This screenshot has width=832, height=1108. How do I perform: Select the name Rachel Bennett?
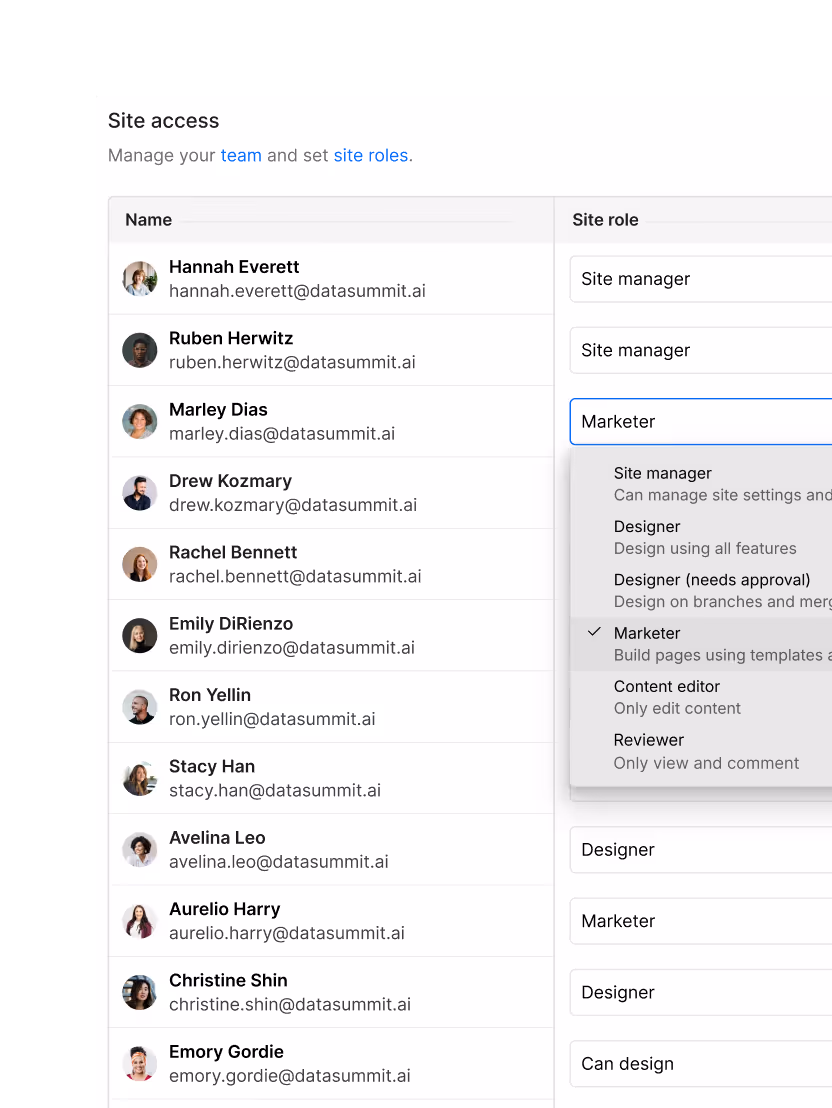233,553
